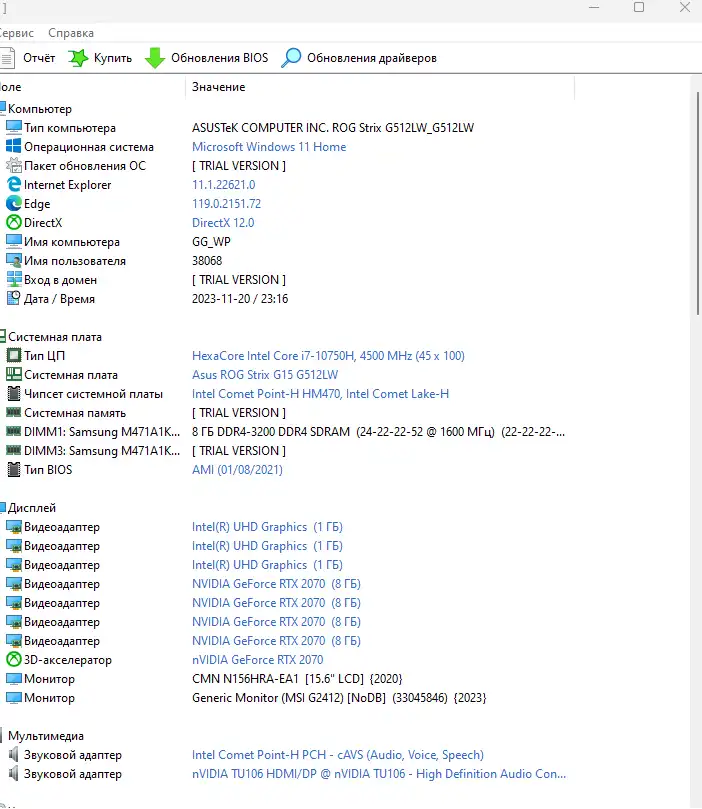Image resolution: width=702 pixels, height=809 pixels.
Task: Open the 11.1.22621.0 Internet Explorer link
Action: pyautogui.click(x=223, y=185)
